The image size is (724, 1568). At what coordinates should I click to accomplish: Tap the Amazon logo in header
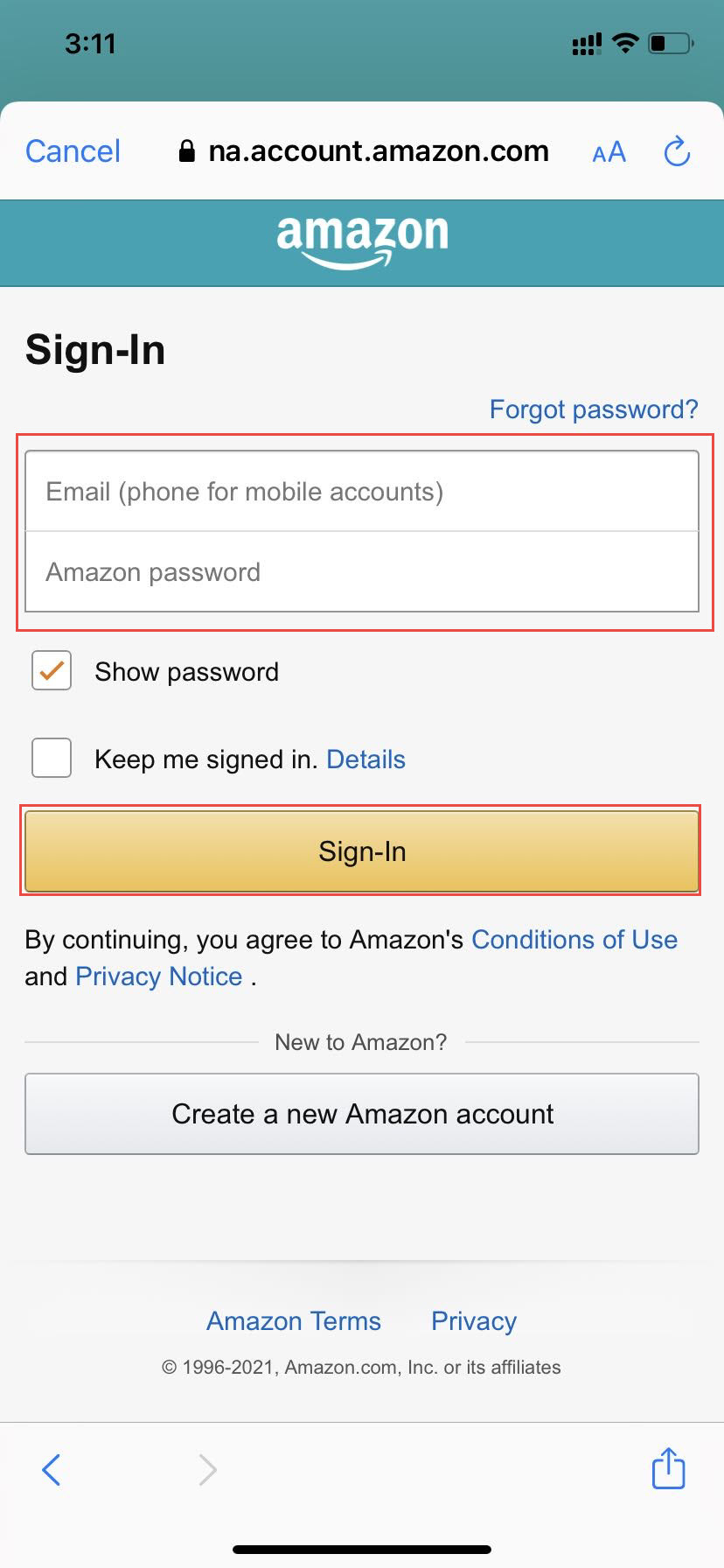click(362, 241)
